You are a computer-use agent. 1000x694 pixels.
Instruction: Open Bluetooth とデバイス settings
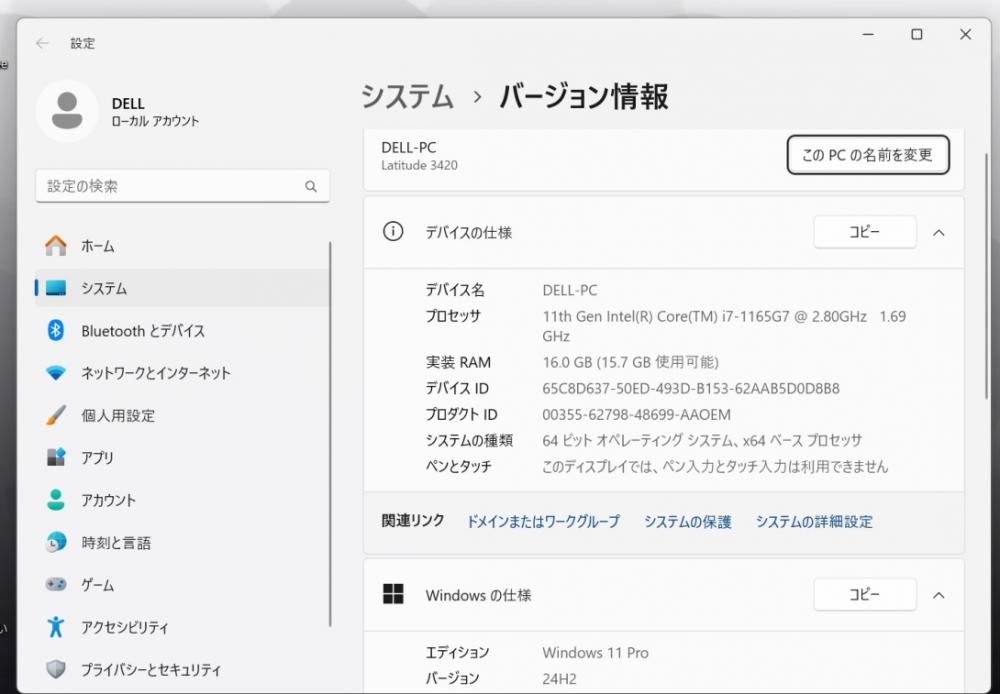point(182,330)
